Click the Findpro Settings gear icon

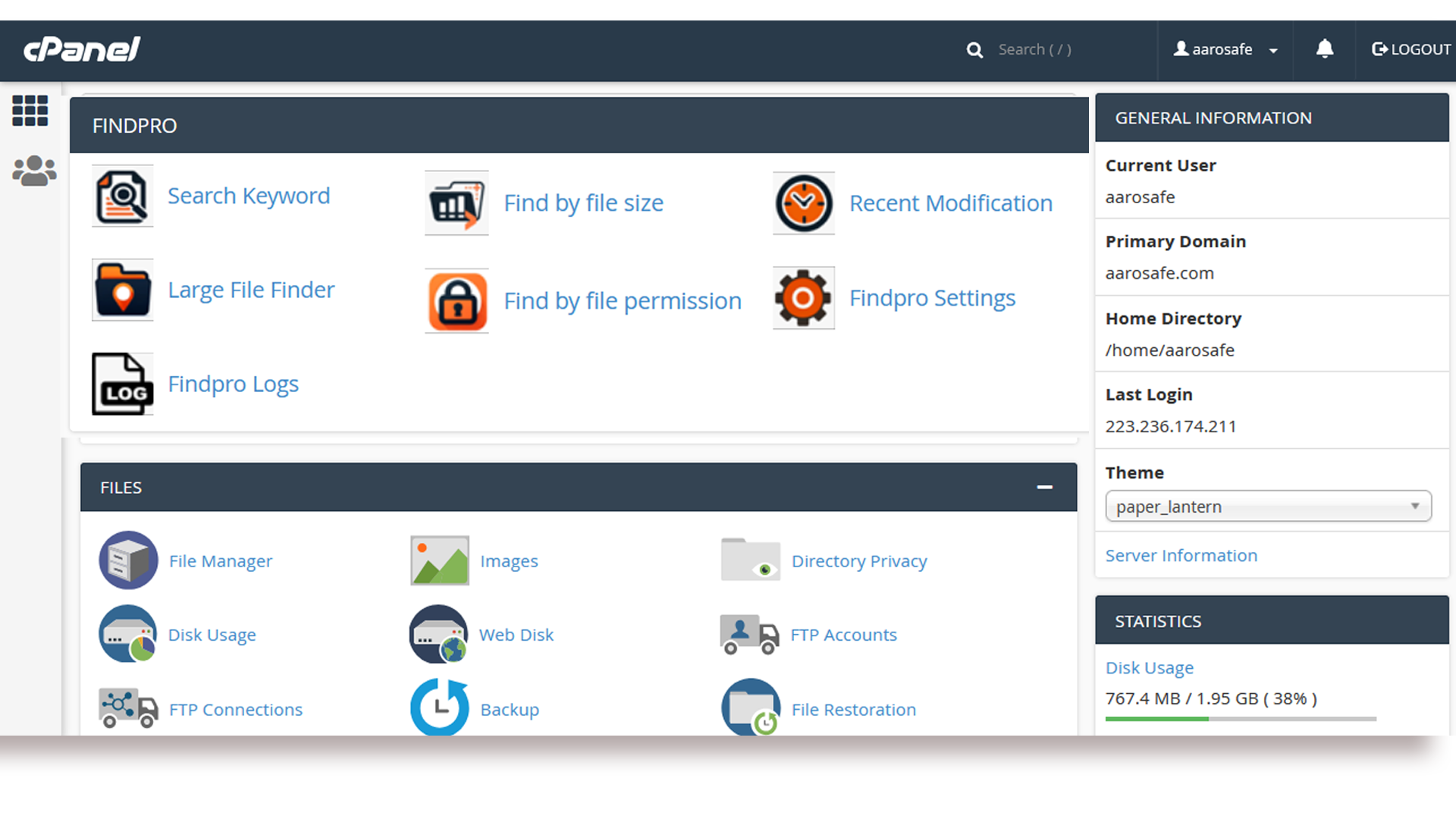pyautogui.click(x=804, y=298)
